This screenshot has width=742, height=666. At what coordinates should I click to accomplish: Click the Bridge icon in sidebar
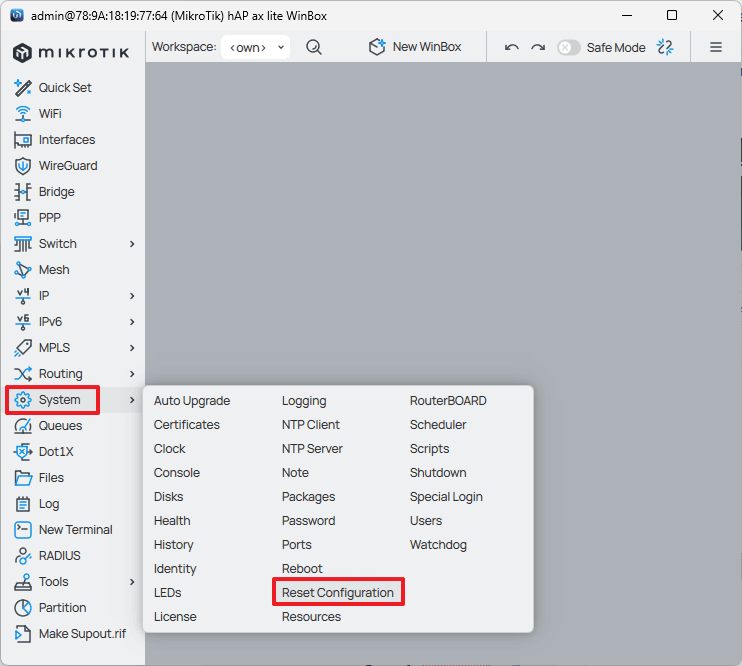pos(23,192)
